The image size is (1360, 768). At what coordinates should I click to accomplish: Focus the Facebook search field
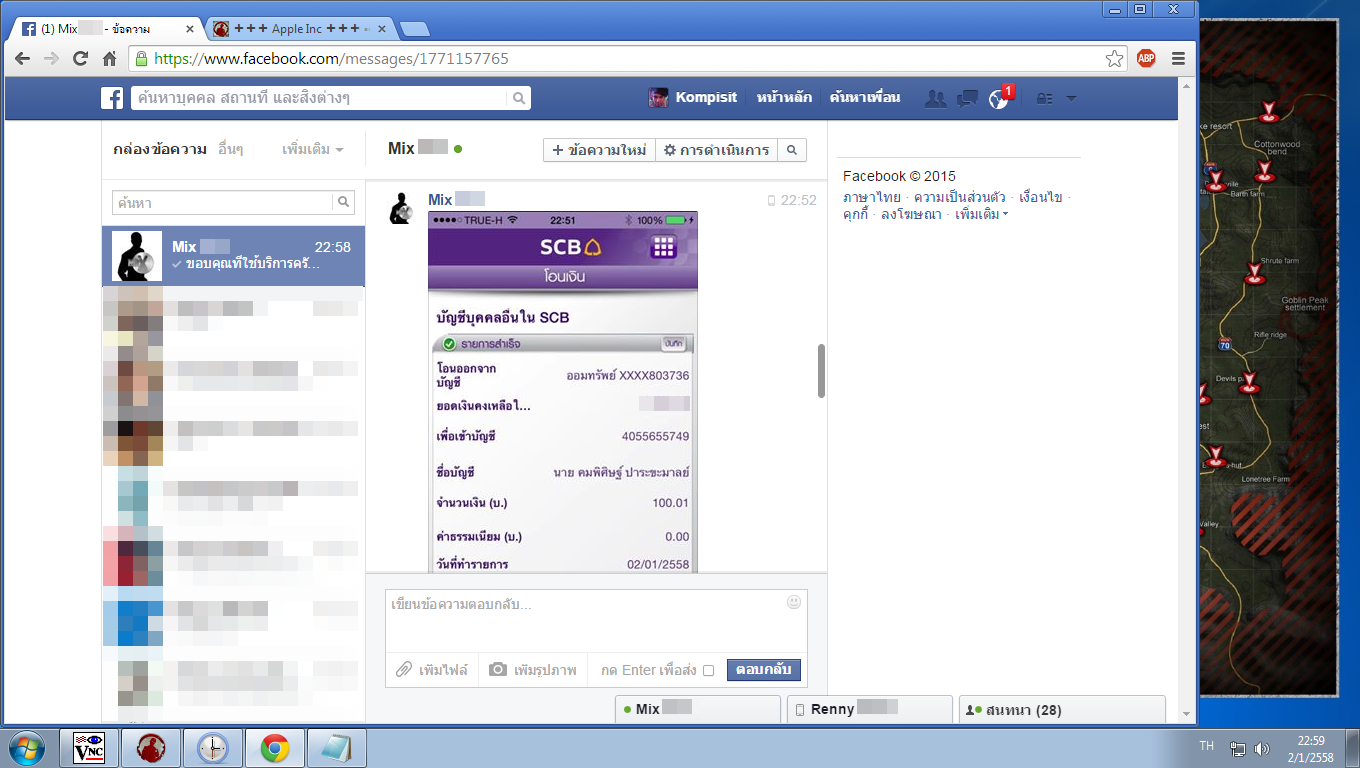[x=320, y=98]
